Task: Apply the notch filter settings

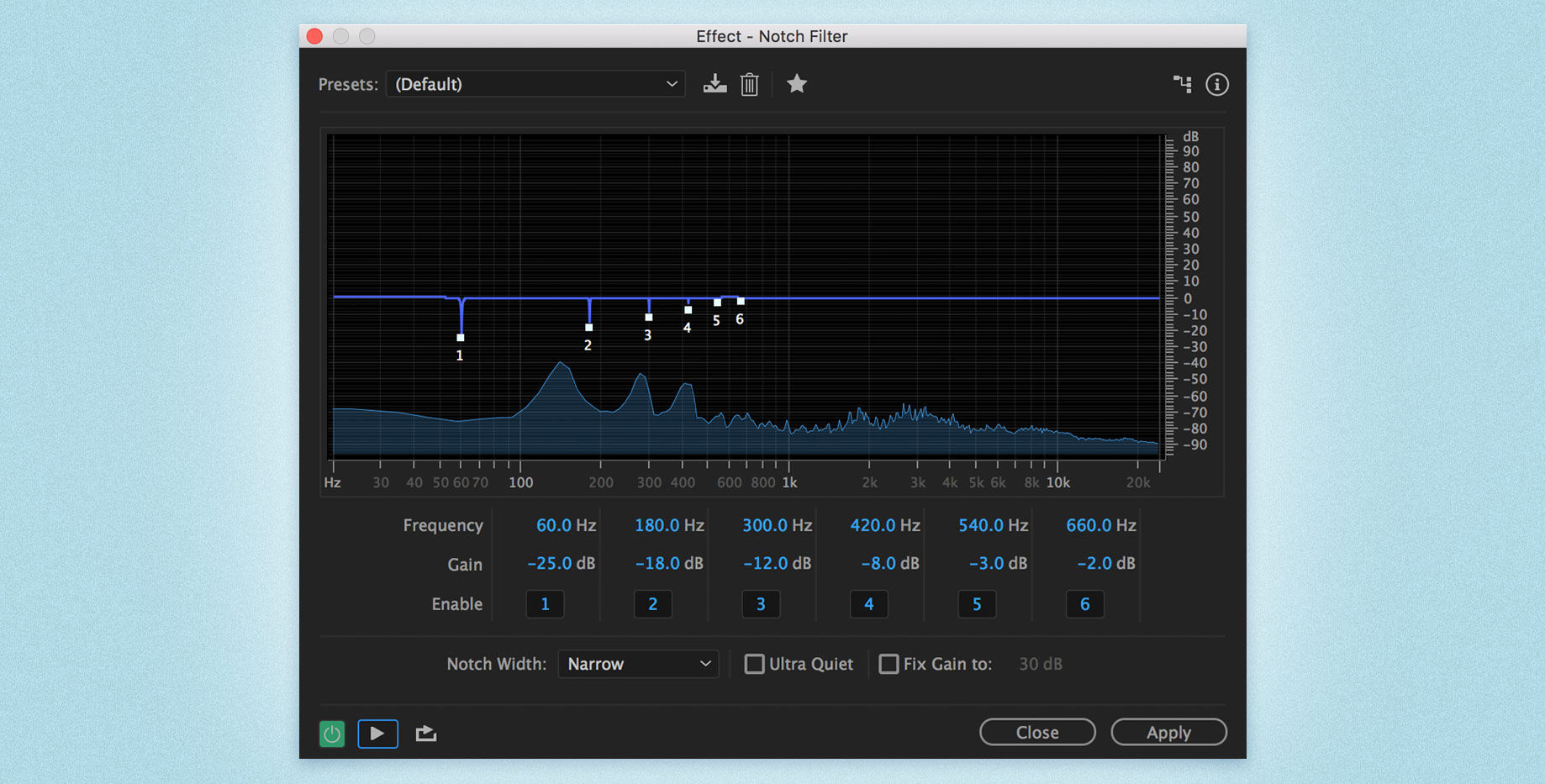Action: (1168, 731)
